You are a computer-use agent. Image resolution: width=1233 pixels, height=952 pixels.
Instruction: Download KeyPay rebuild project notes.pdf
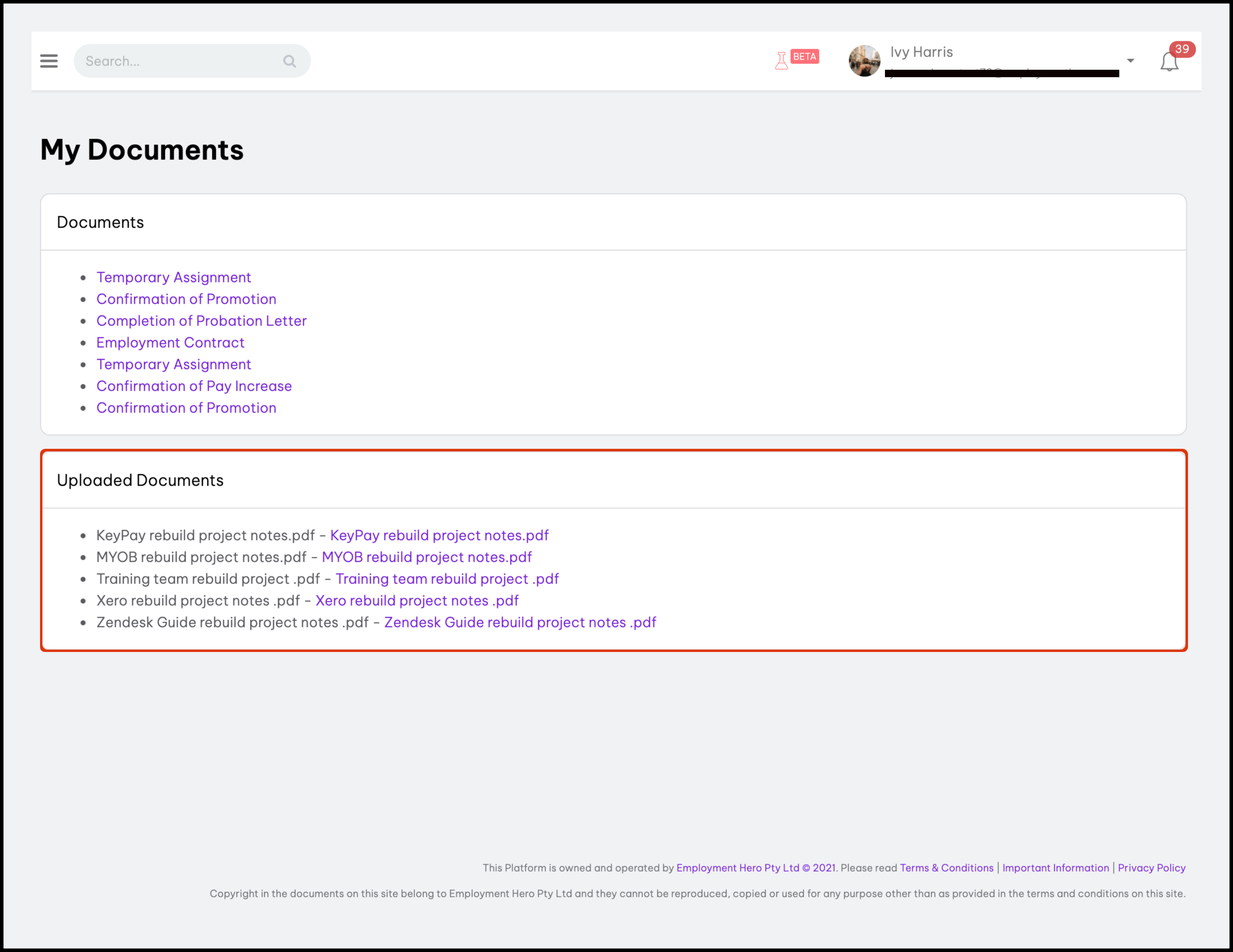click(x=439, y=535)
